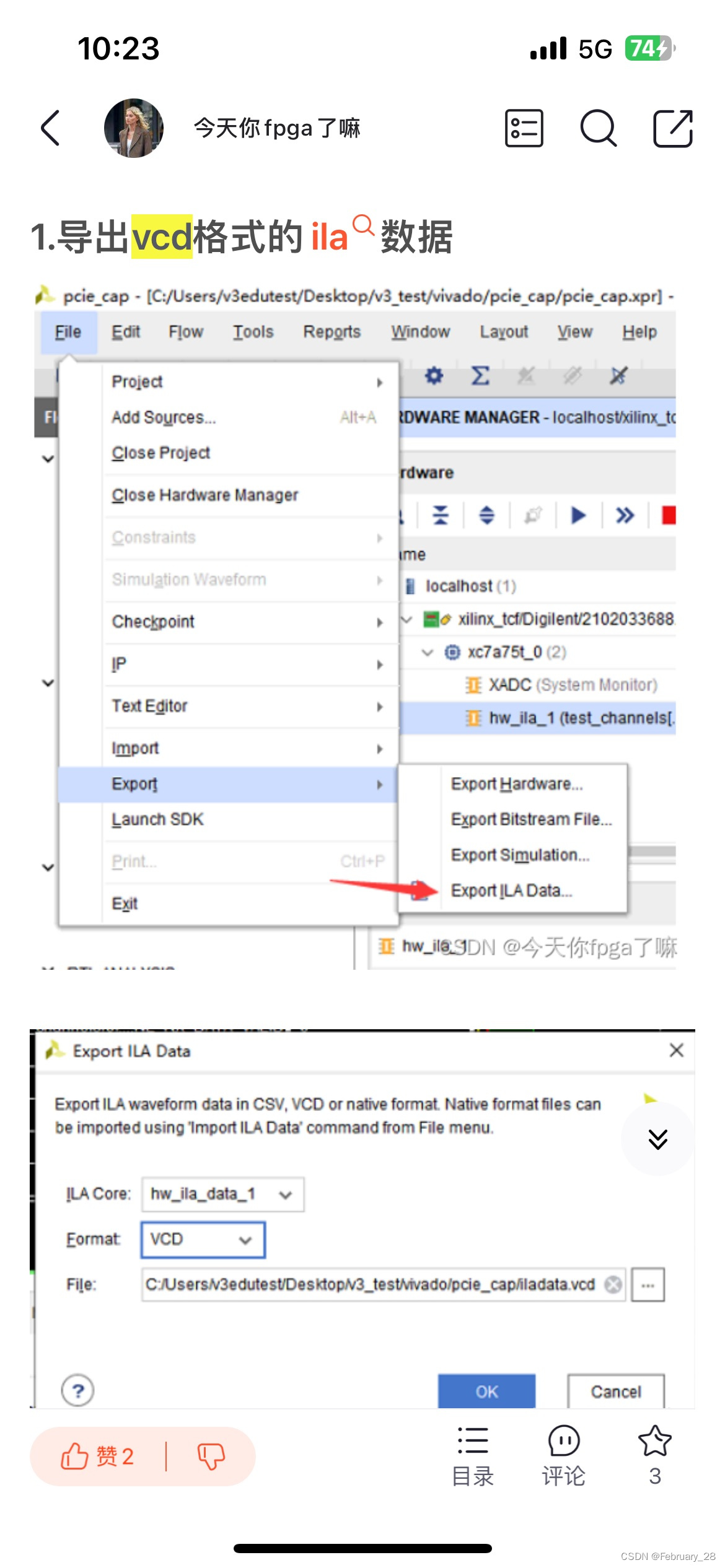Collapse the first left sidebar chevron section
Viewport: 725px width, 1568px height.
(x=48, y=459)
